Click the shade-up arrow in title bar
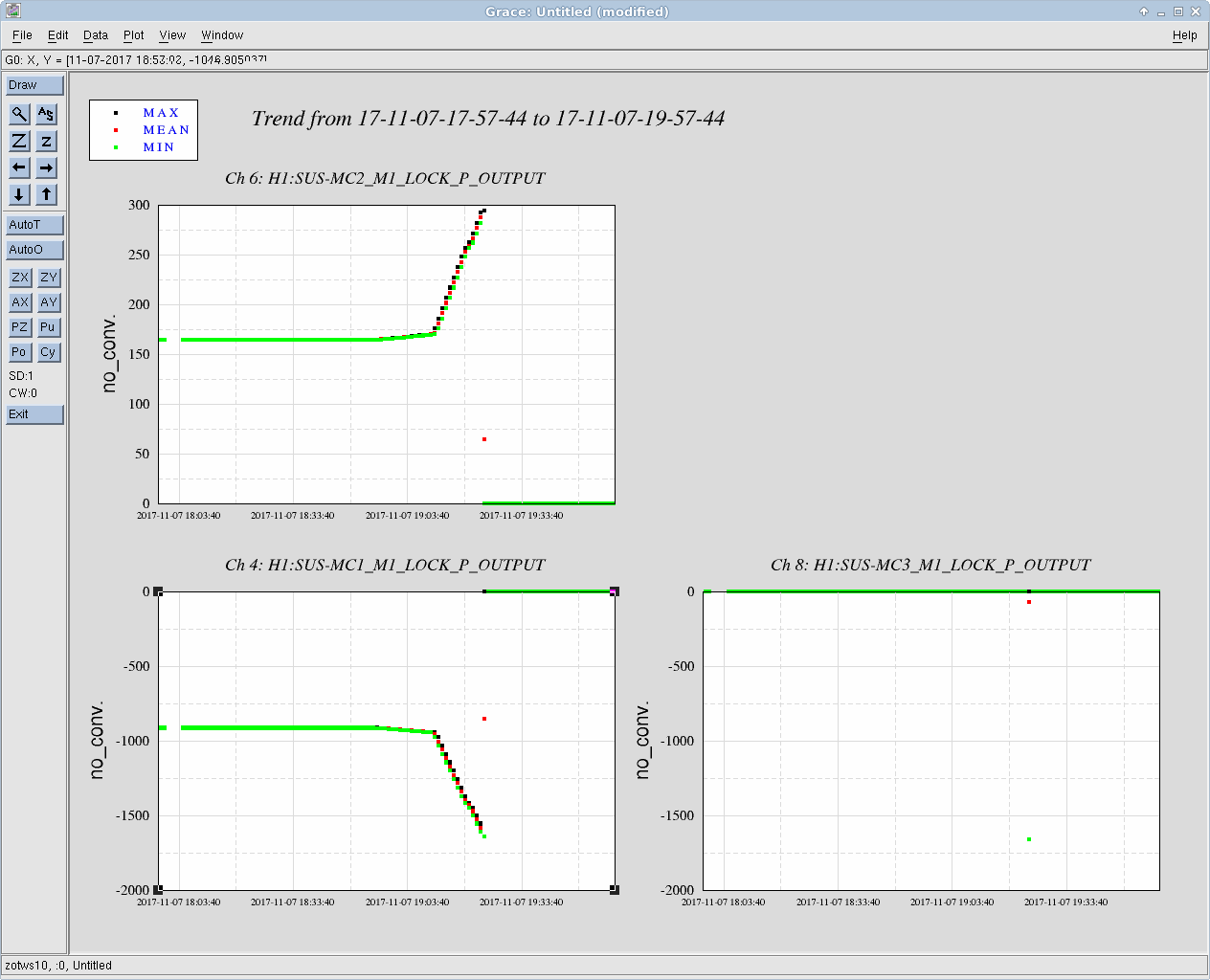The height and width of the screenshot is (980, 1210). (x=1144, y=11)
